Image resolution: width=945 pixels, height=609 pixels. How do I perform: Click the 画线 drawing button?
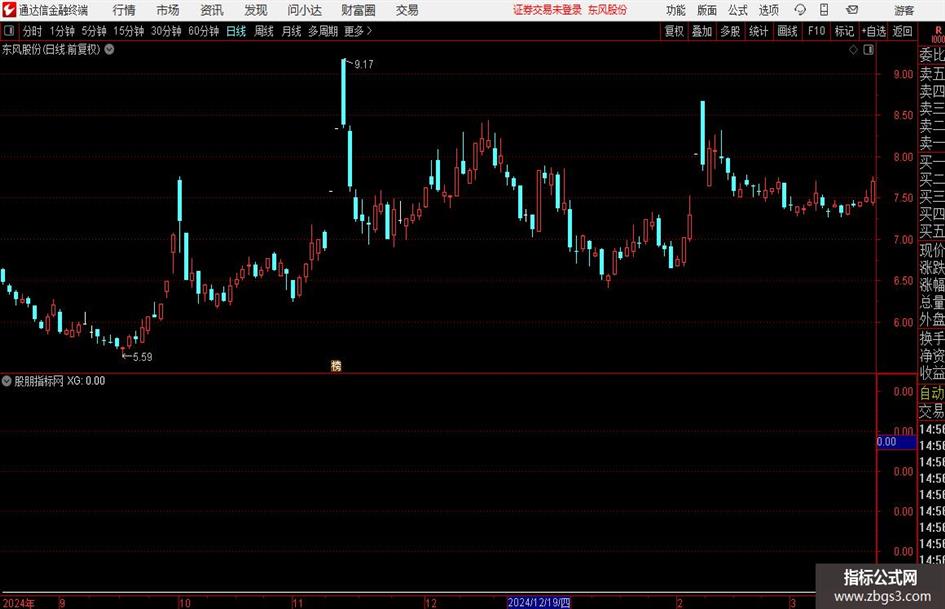click(x=787, y=31)
